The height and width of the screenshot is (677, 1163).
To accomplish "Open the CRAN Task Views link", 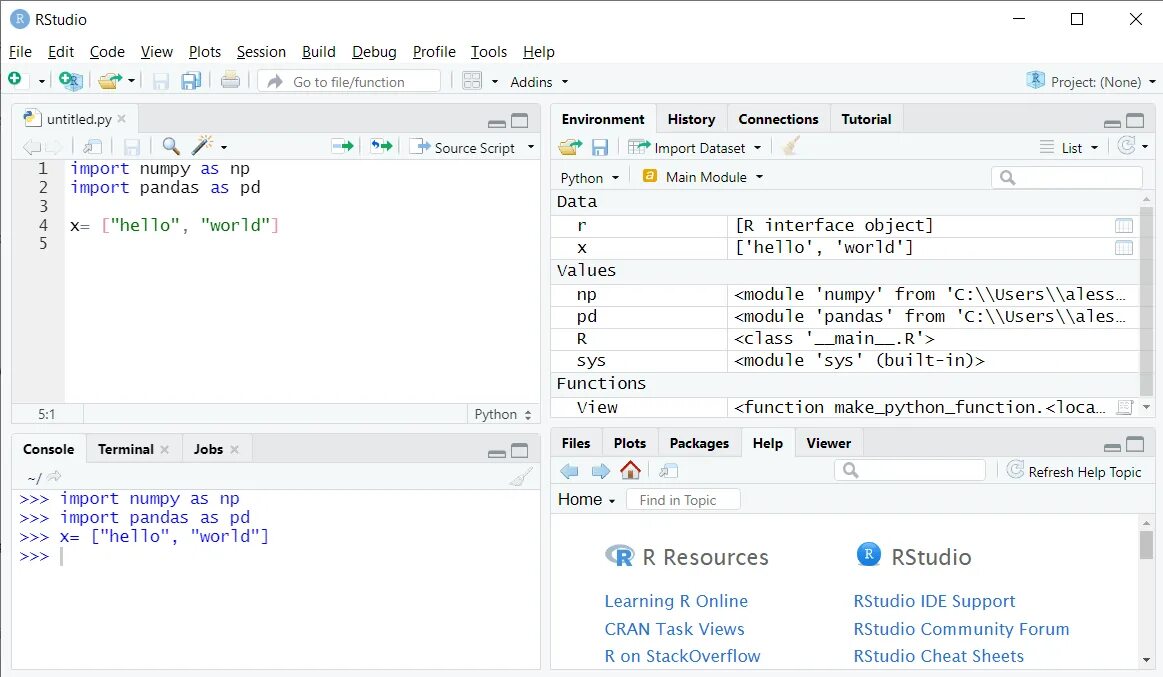I will (674, 629).
